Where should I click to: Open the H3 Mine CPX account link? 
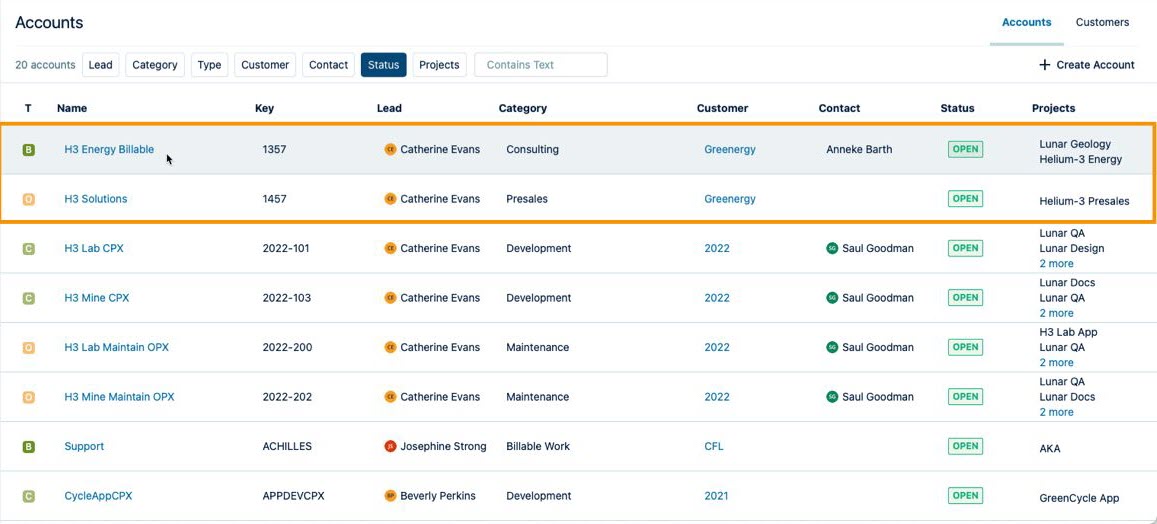pyautogui.click(x=97, y=298)
